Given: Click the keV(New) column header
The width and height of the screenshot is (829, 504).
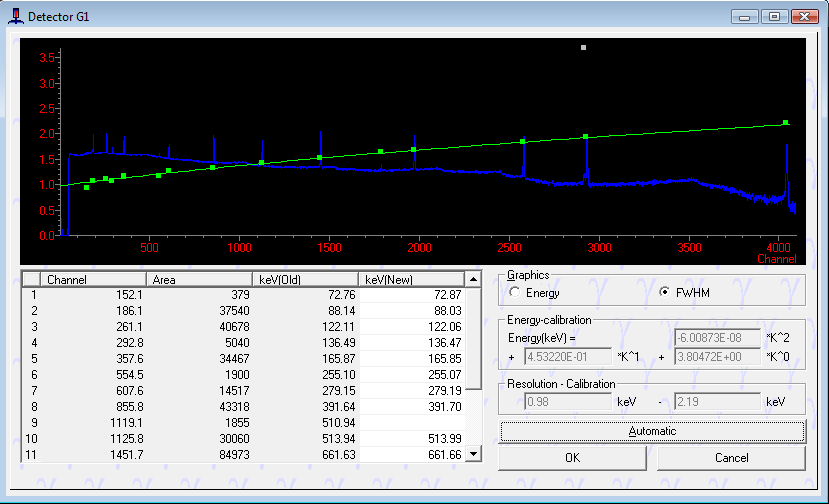Looking at the screenshot, I should (x=410, y=280).
